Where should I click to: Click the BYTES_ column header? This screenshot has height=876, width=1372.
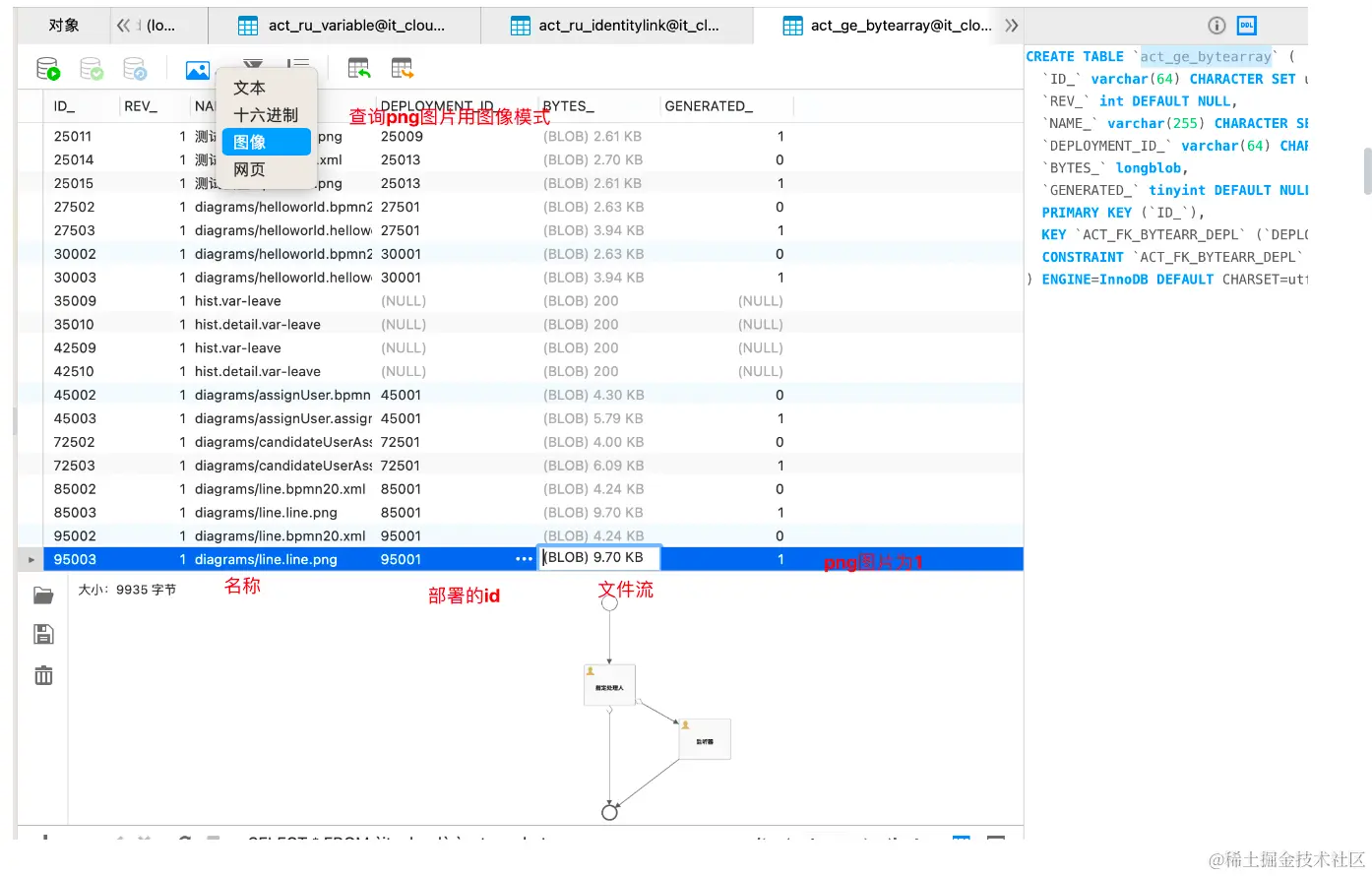[598, 106]
